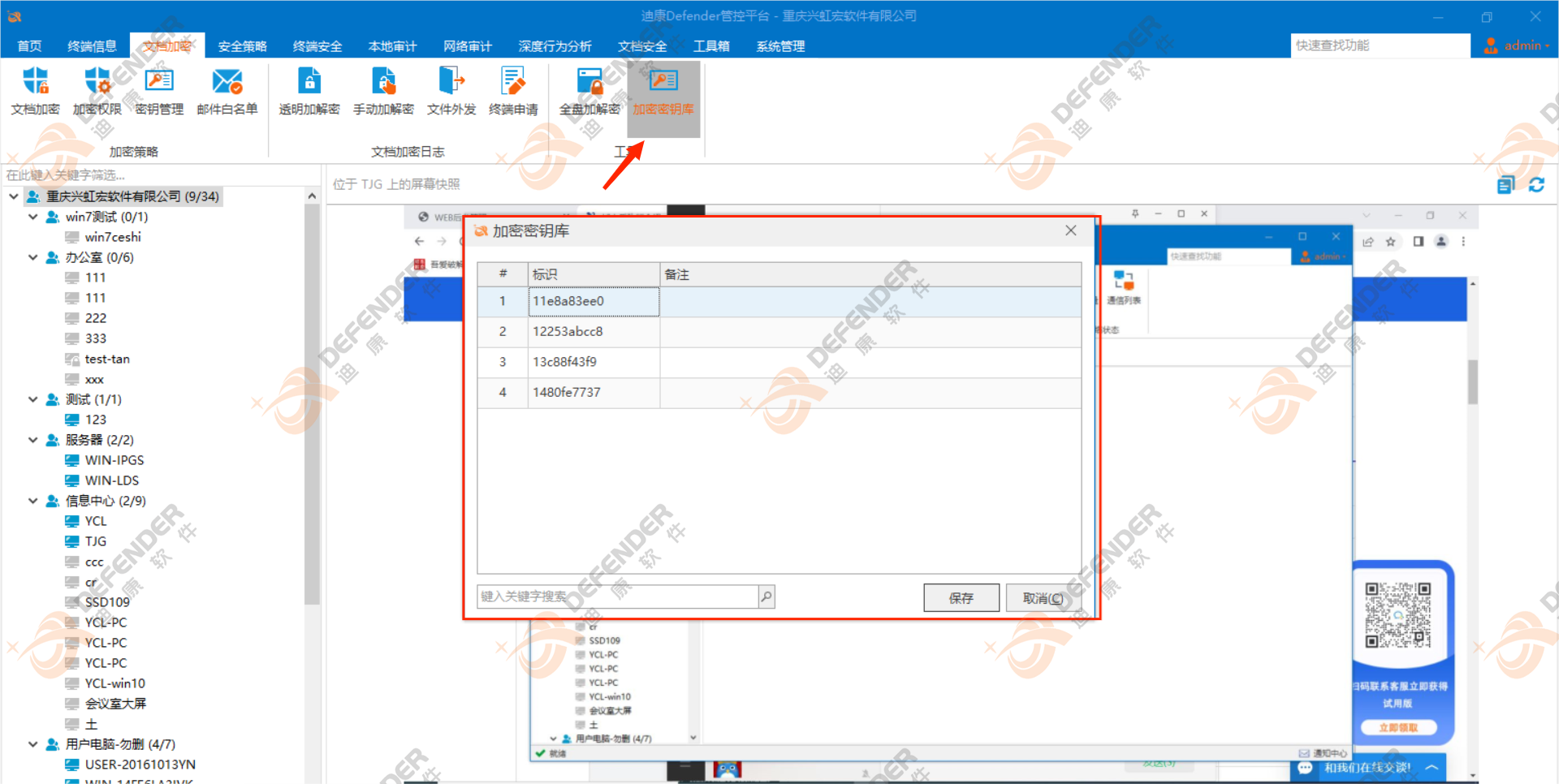The width and height of the screenshot is (1559, 784).
Task: Open the admin user dropdown
Action: point(1517,45)
